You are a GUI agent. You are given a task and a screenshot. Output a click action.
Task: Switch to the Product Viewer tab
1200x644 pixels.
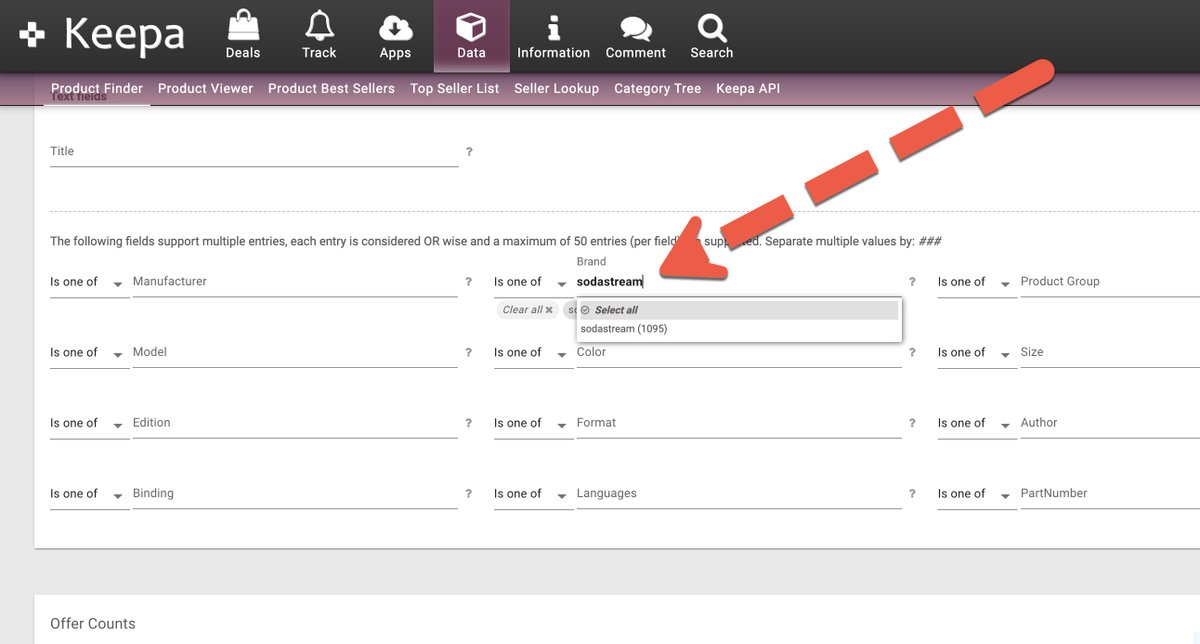(x=205, y=88)
